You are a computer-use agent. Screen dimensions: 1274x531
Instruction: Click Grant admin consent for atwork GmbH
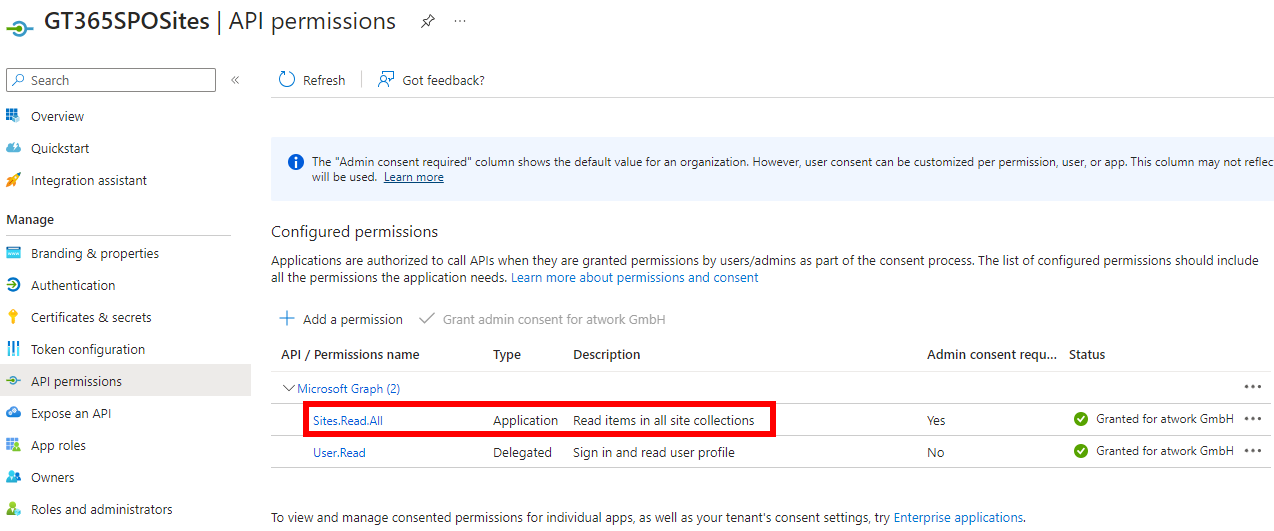point(554,319)
